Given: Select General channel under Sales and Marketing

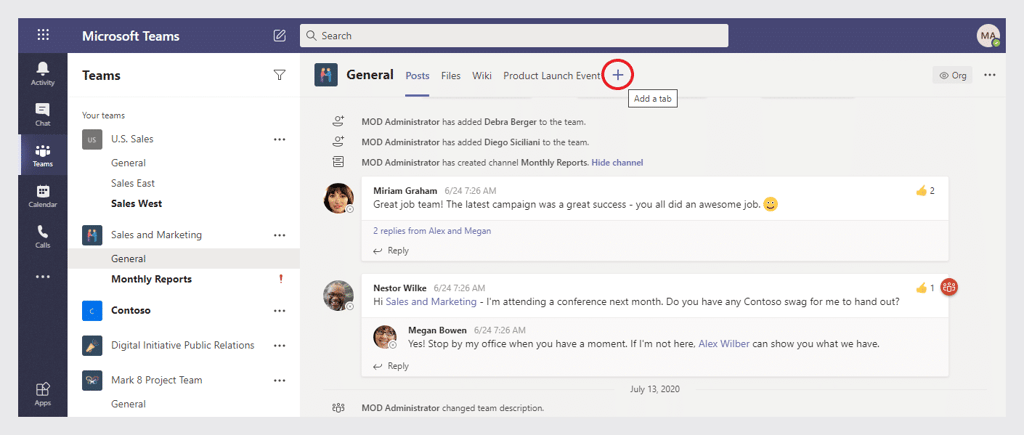Looking at the screenshot, I should click(184, 259).
